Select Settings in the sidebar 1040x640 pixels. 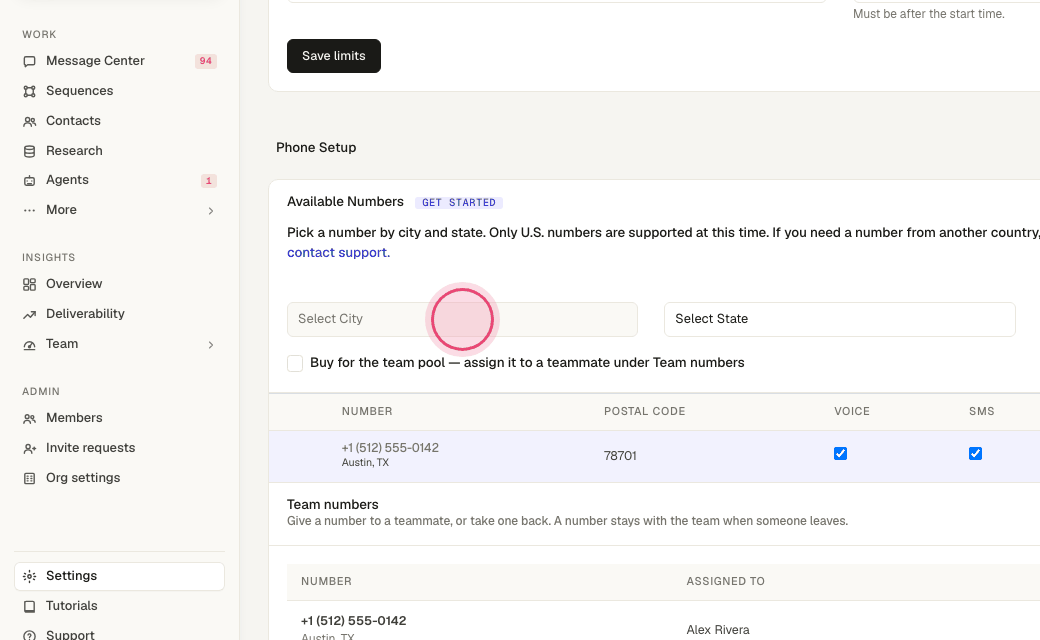[119, 576]
